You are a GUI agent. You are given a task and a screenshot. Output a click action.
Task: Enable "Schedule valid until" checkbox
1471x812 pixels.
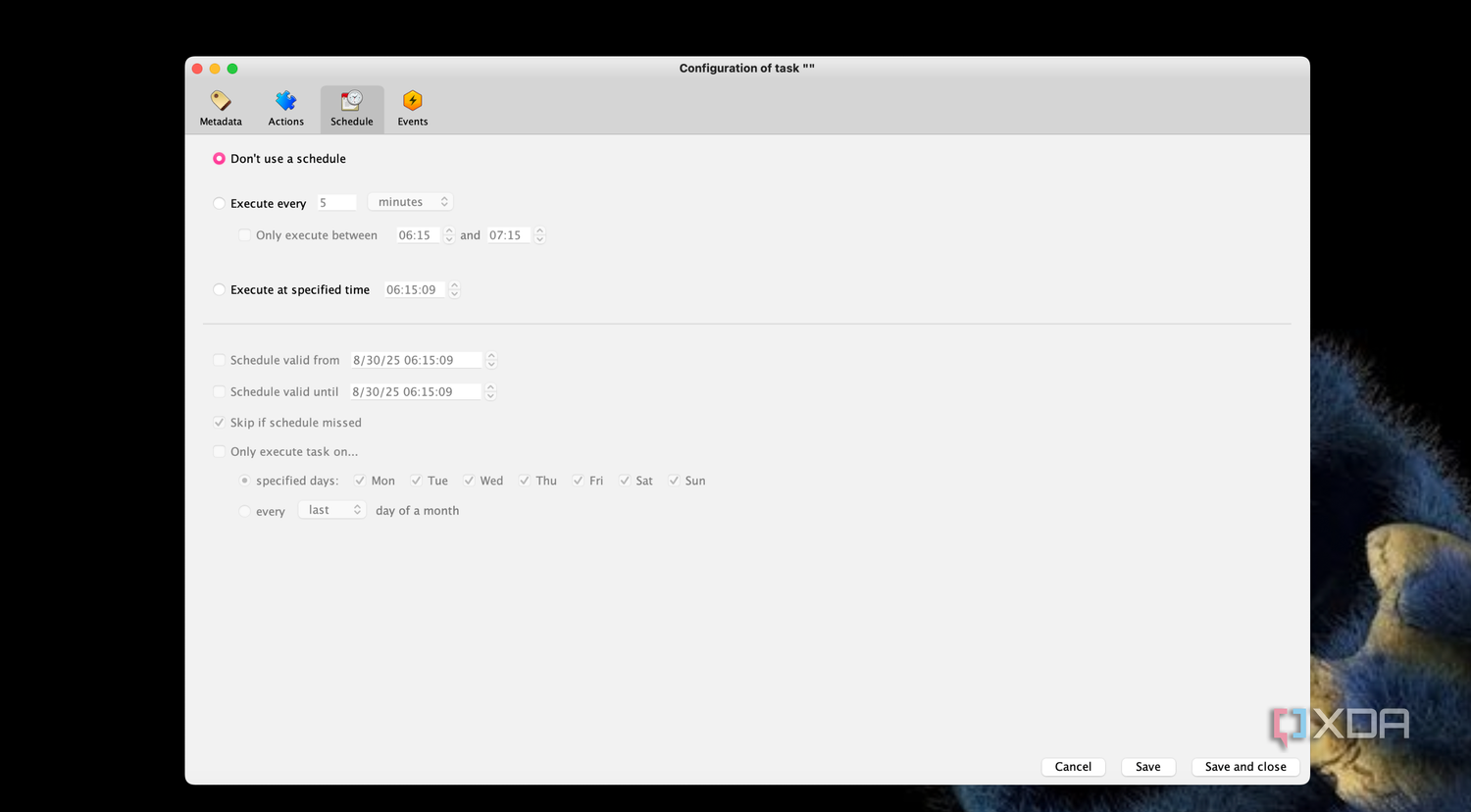pyautogui.click(x=219, y=391)
